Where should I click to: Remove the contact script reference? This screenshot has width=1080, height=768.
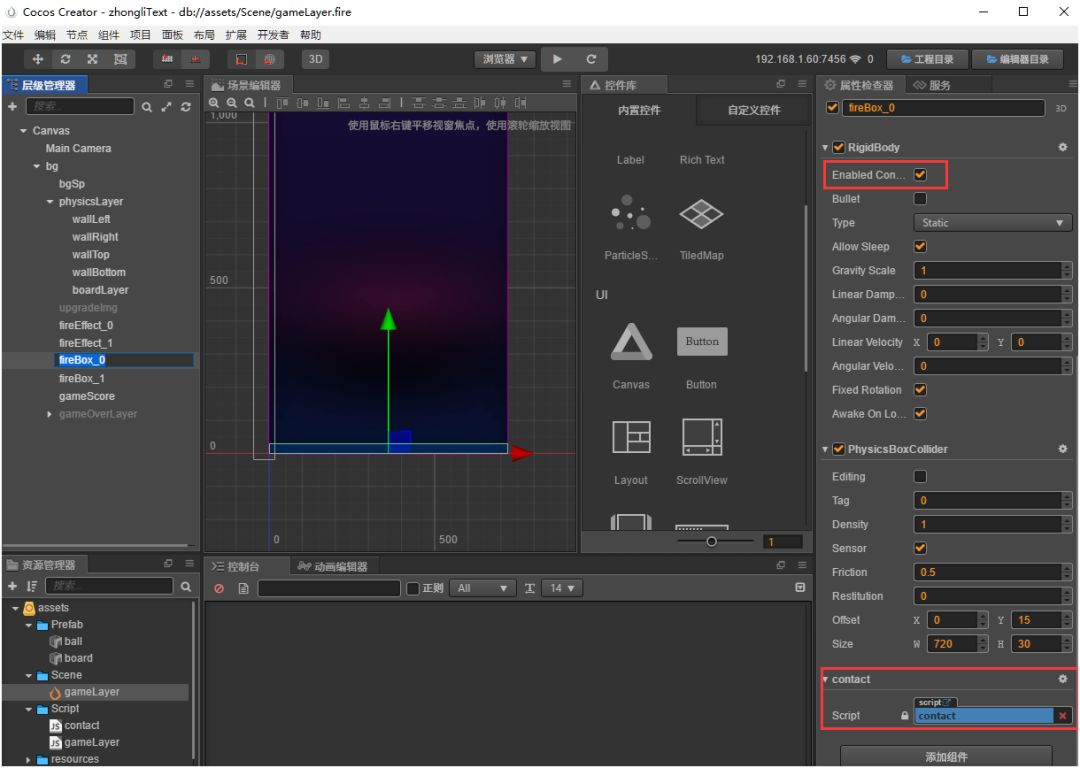[x=1063, y=716]
